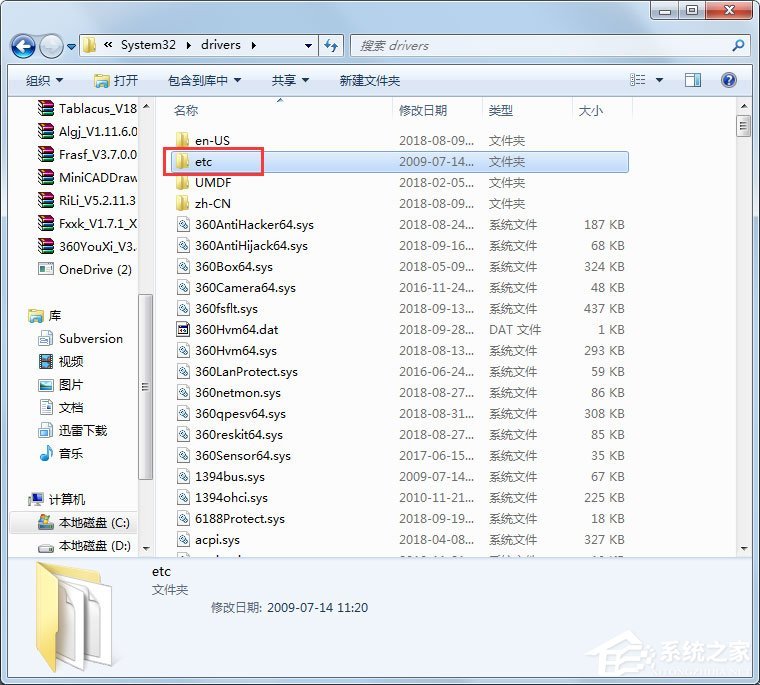Sort by the 大小 column header
Viewport: 760px width, 685px height.
(x=590, y=110)
